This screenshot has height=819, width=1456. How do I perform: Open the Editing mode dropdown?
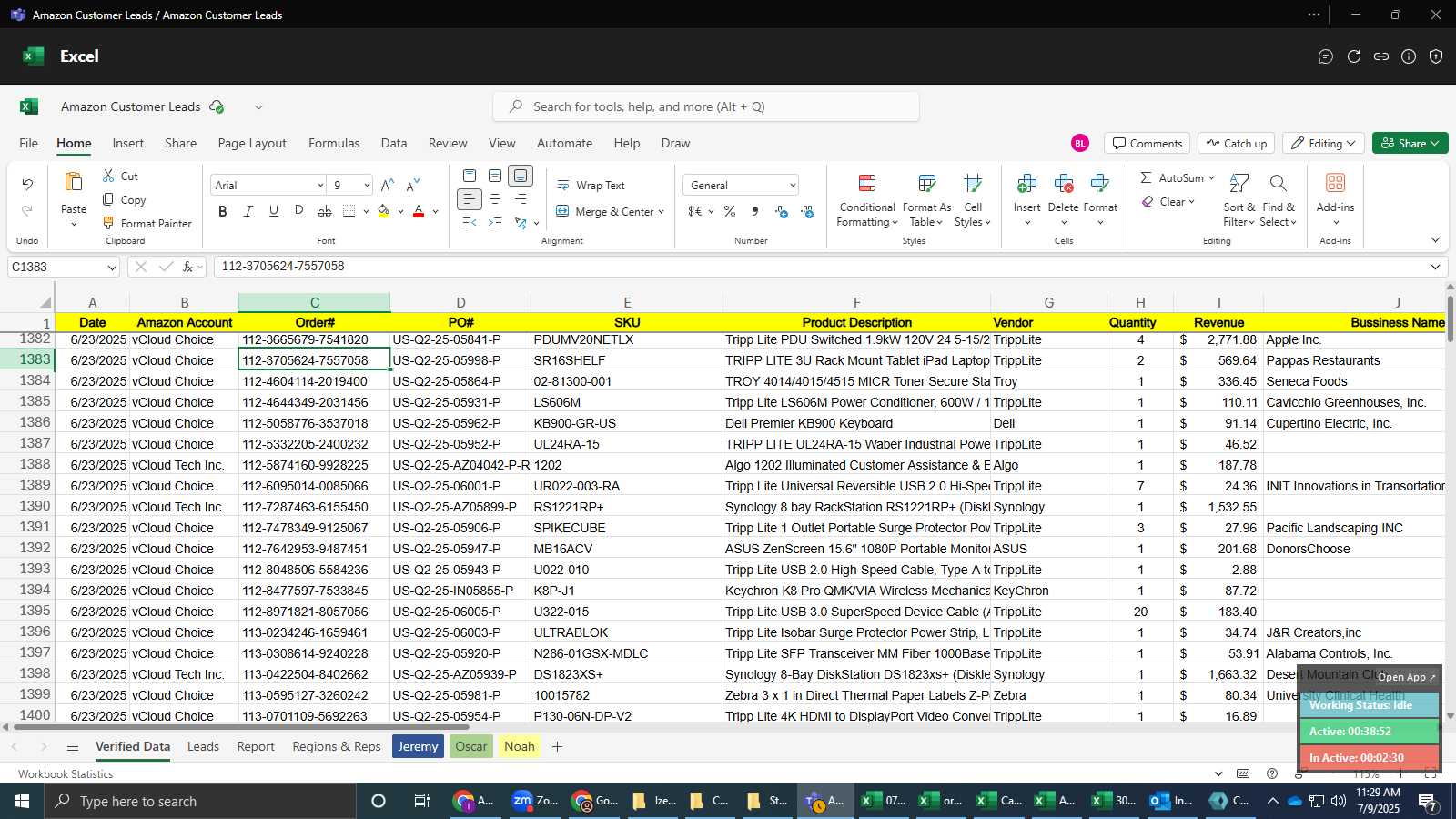coord(1324,143)
